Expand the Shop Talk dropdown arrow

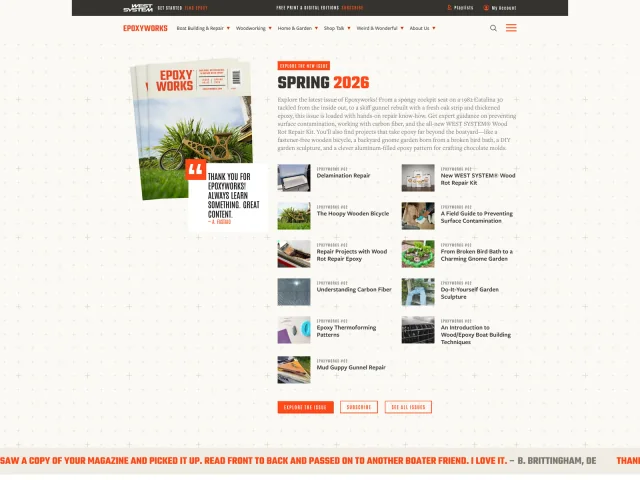[349, 28]
